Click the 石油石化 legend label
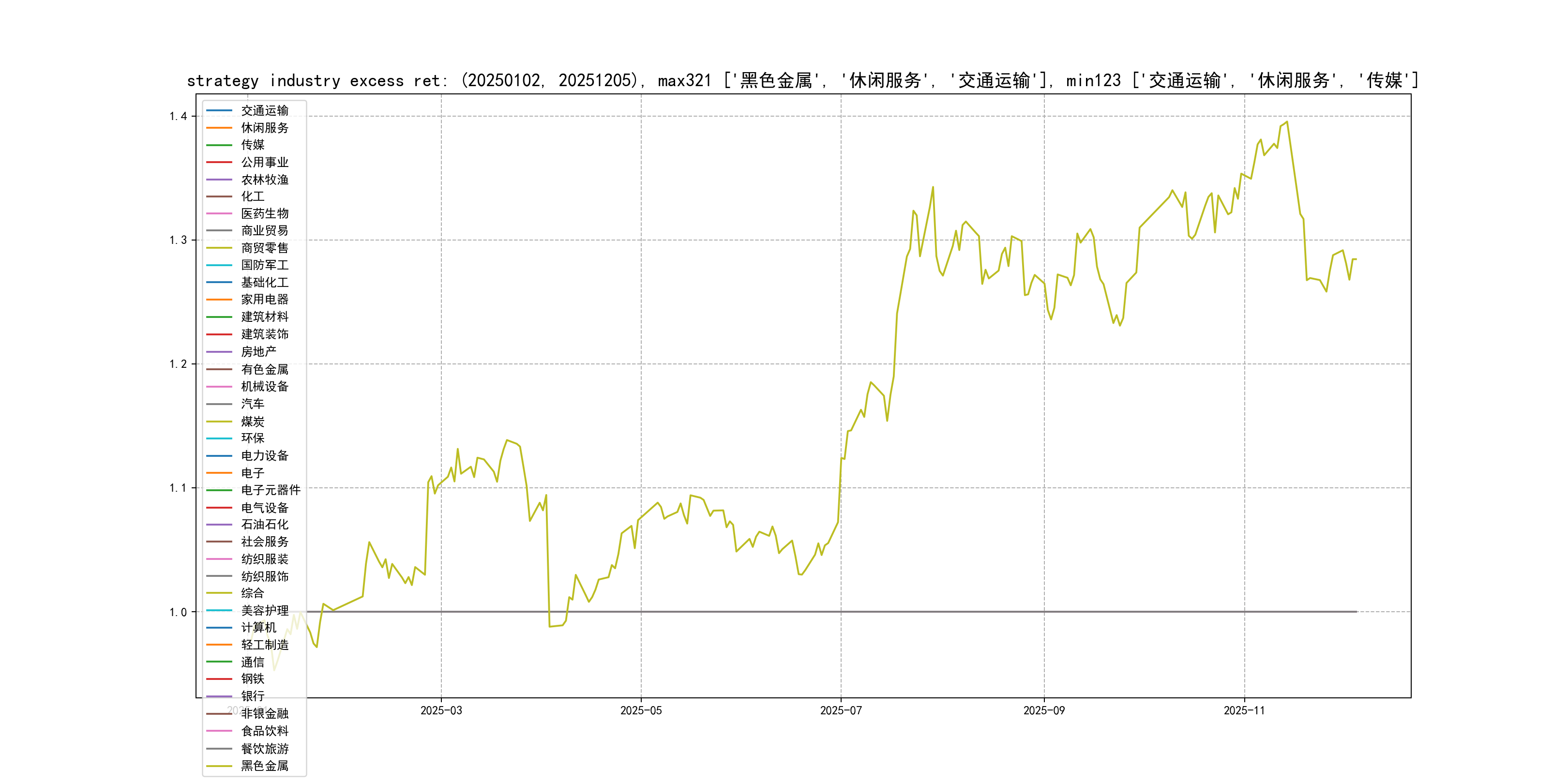The image size is (1568, 784). tap(264, 525)
